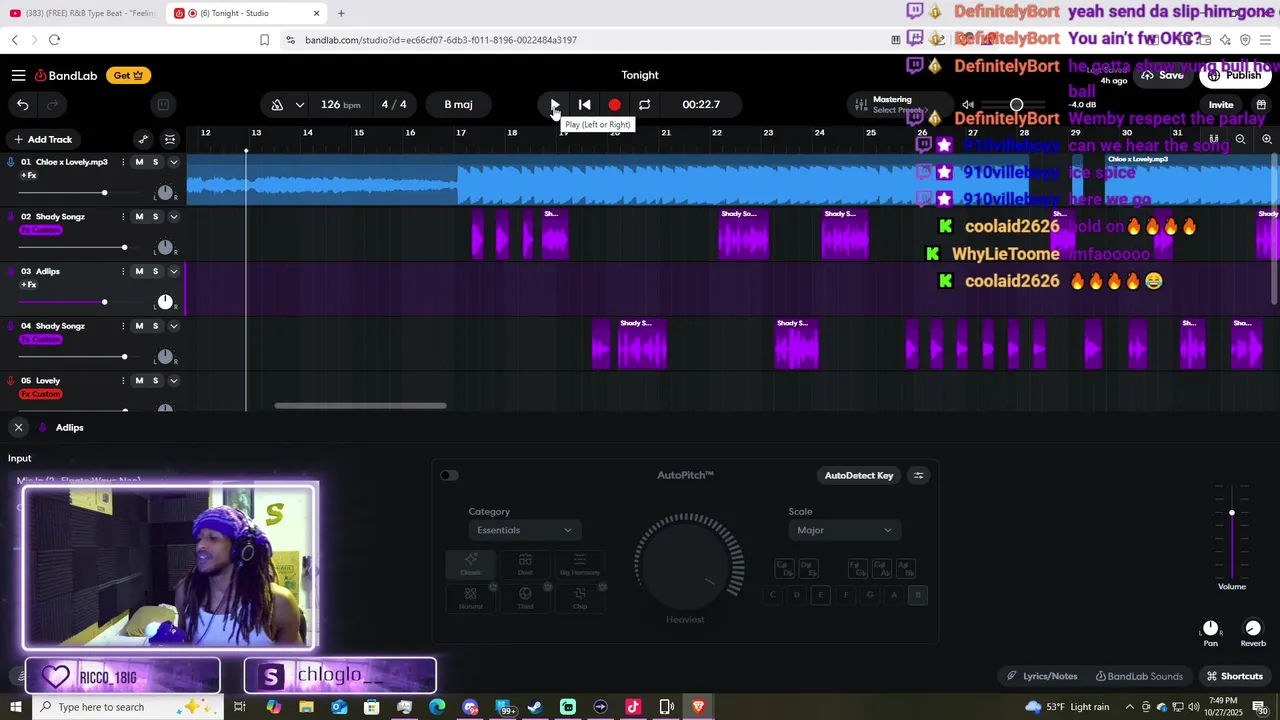Zoom out the timeline
Image resolution: width=1280 pixels, height=720 pixels.
point(1241,140)
